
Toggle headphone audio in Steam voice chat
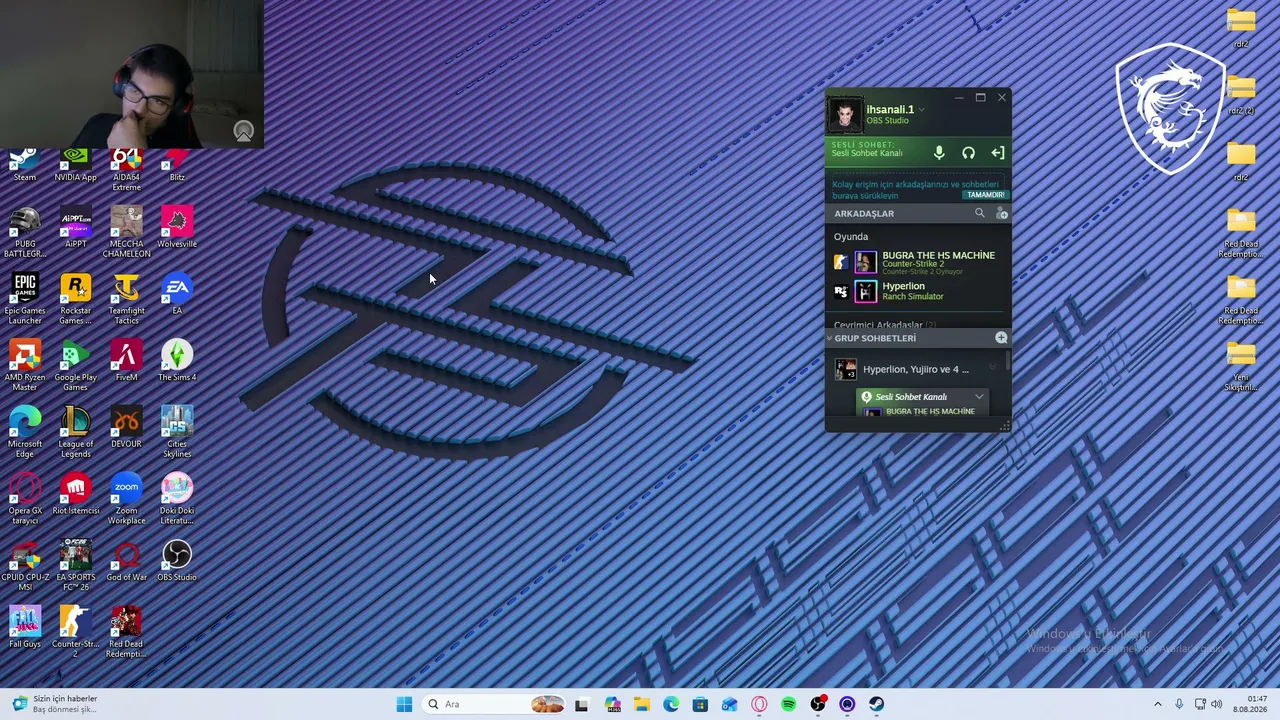(x=968, y=152)
